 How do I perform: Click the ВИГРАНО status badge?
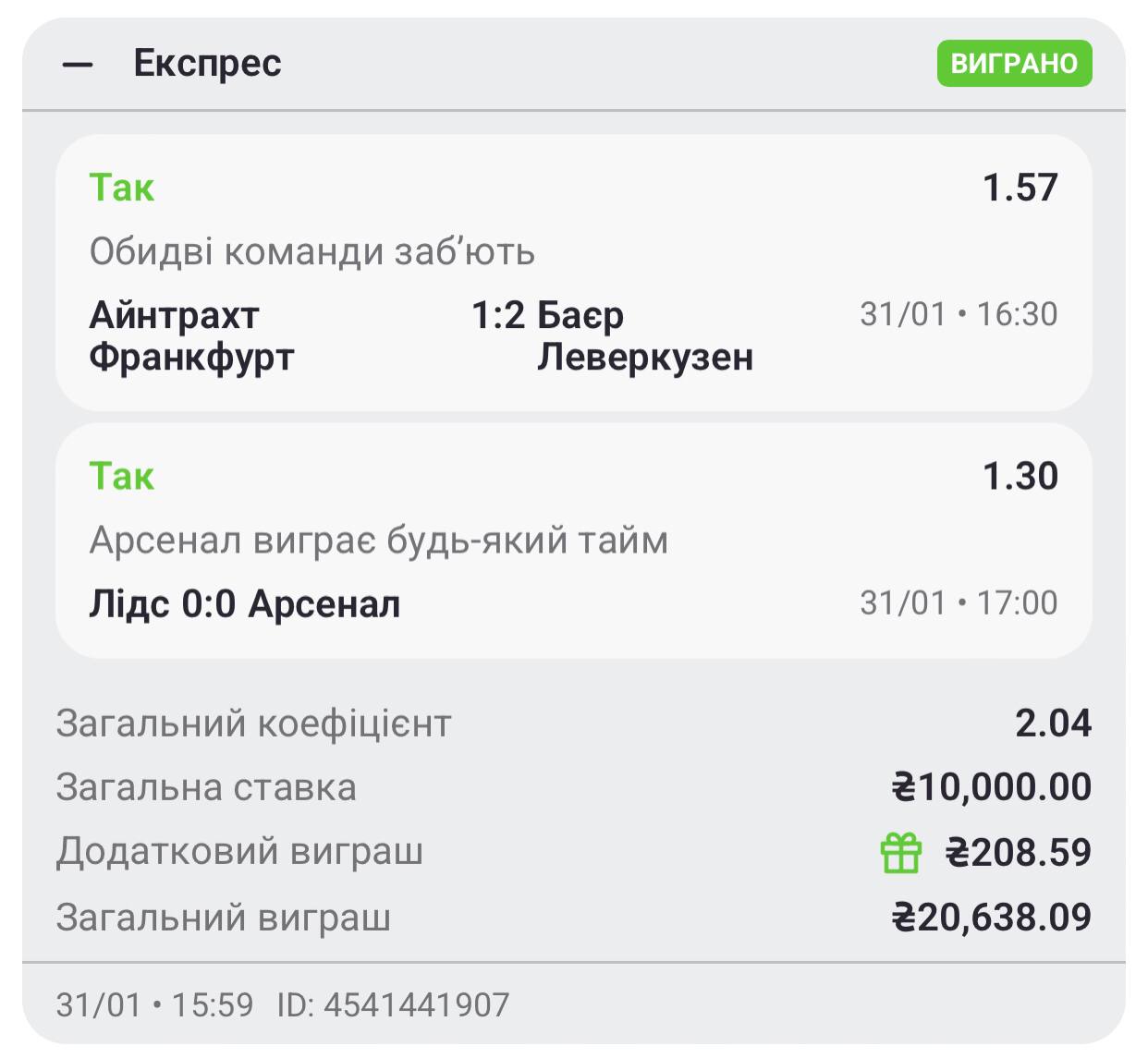click(x=1014, y=63)
